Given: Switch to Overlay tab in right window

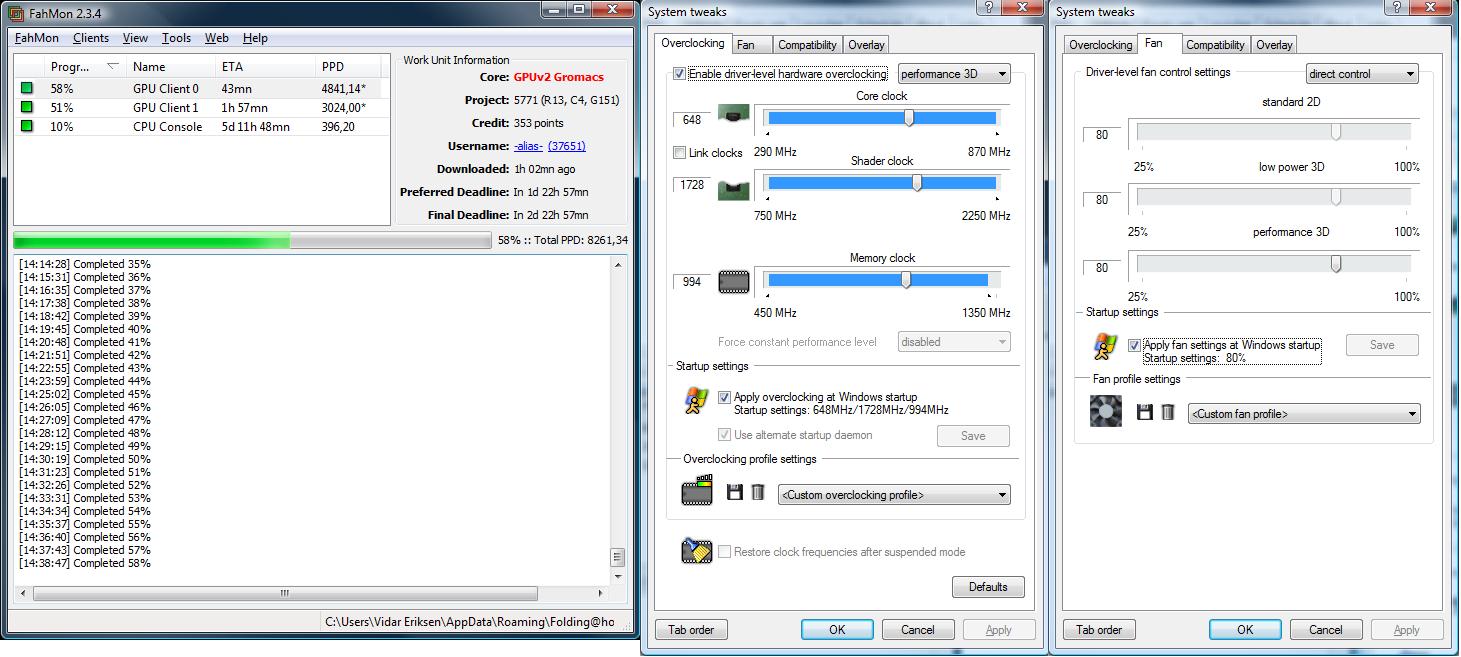Looking at the screenshot, I should point(1274,45).
